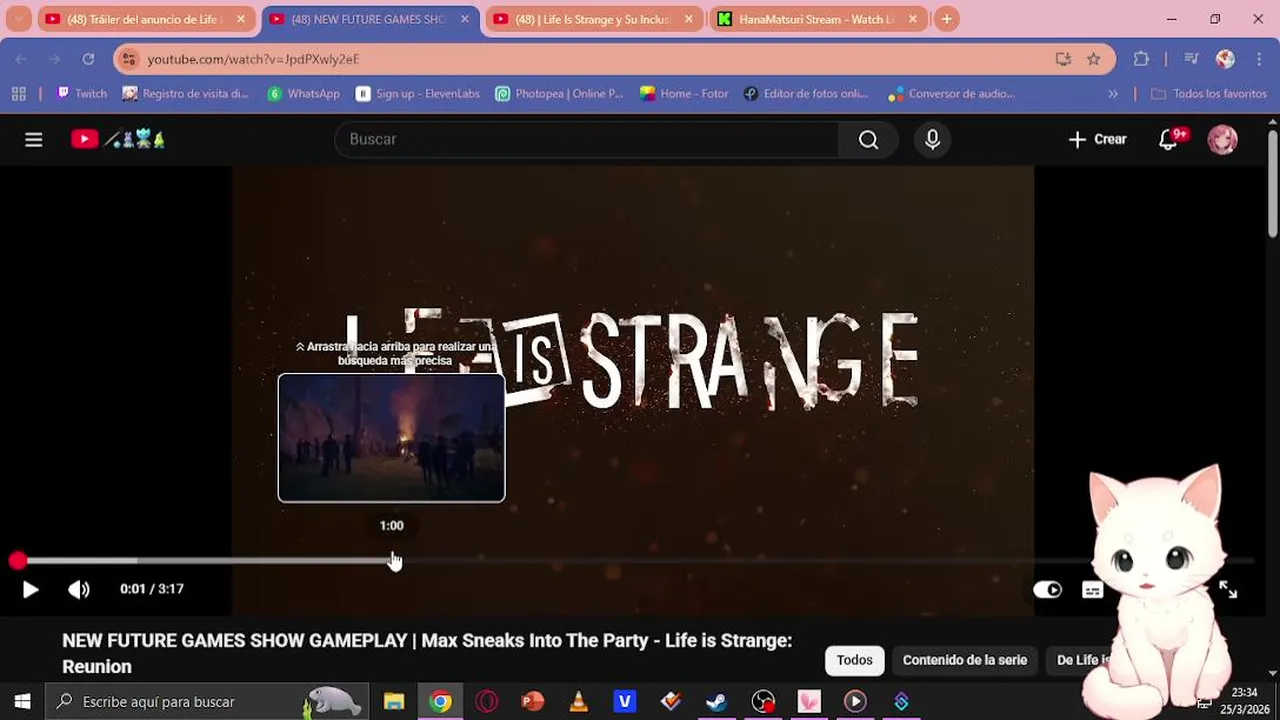
Task: Open File Explorer from the taskbar
Action: click(x=394, y=702)
